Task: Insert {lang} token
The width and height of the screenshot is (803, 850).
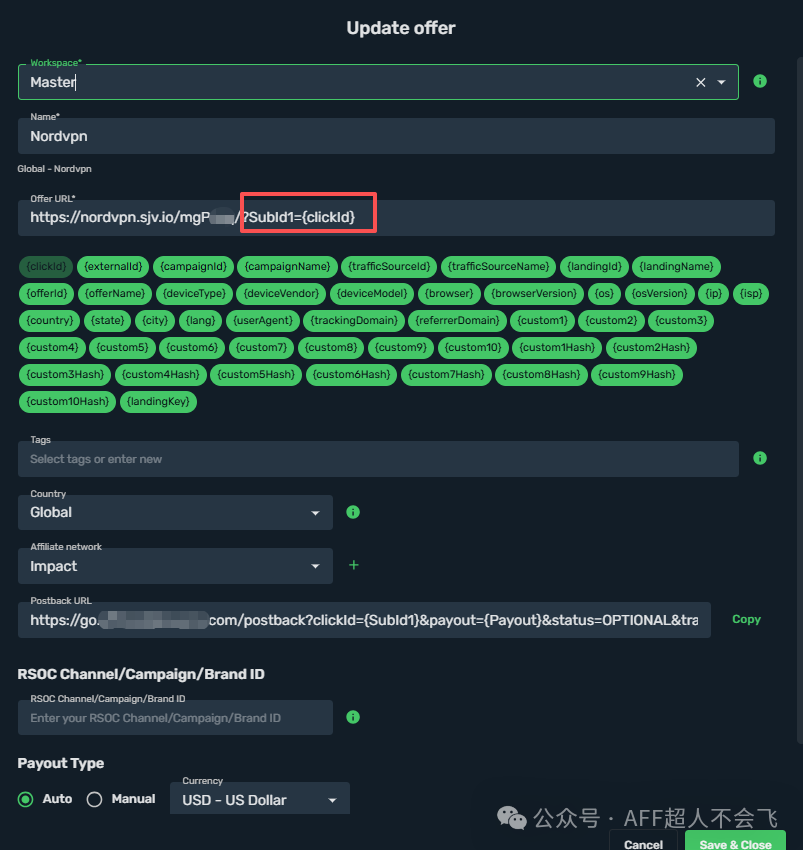Action: coord(200,321)
